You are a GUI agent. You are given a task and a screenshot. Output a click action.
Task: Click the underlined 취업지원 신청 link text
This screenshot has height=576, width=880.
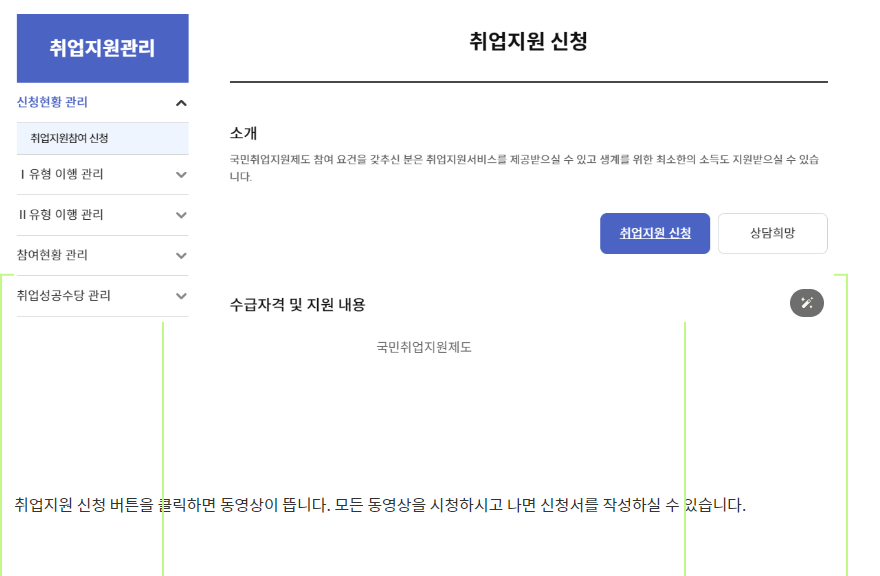[x=655, y=233]
